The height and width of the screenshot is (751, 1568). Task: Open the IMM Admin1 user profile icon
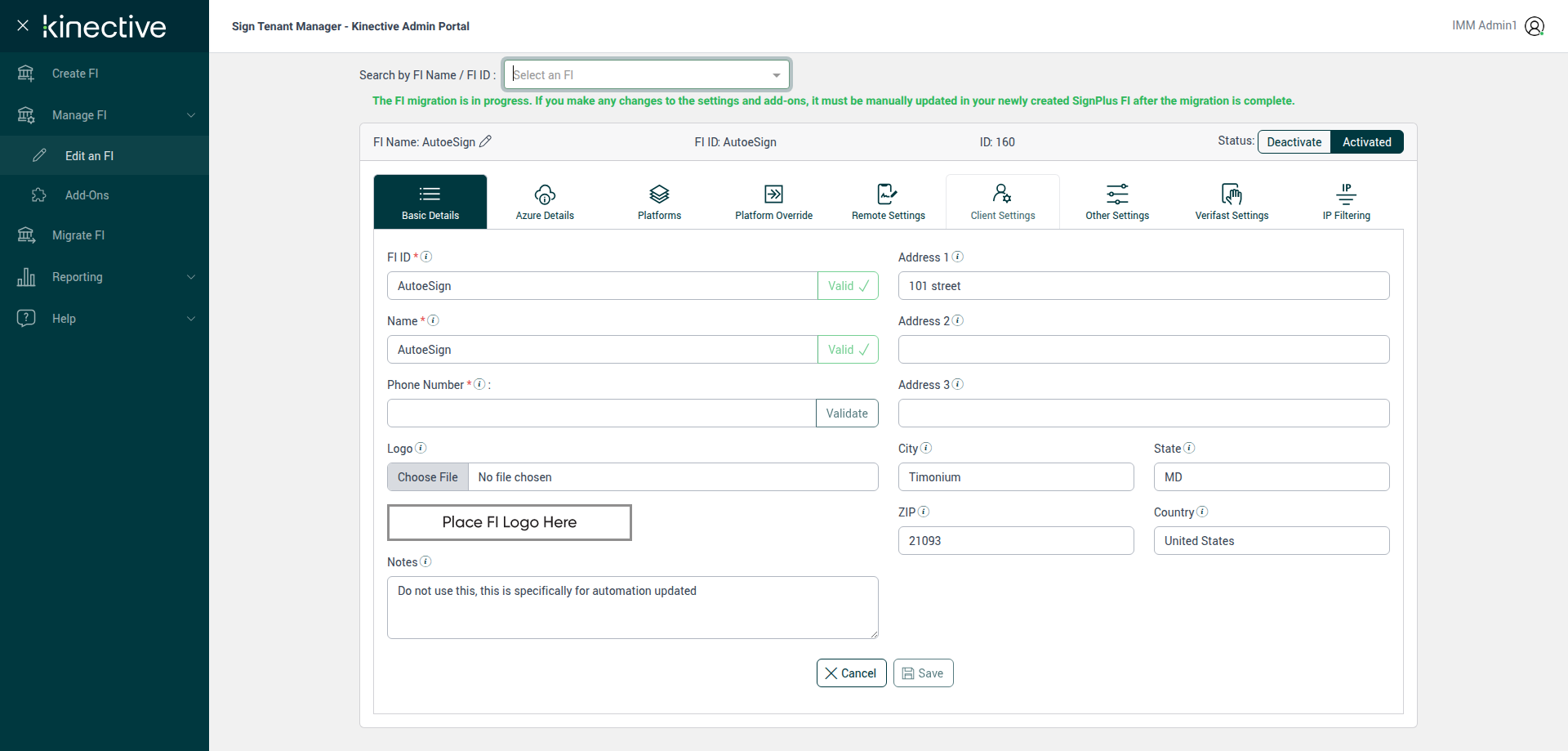pyautogui.click(x=1535, y=26)
